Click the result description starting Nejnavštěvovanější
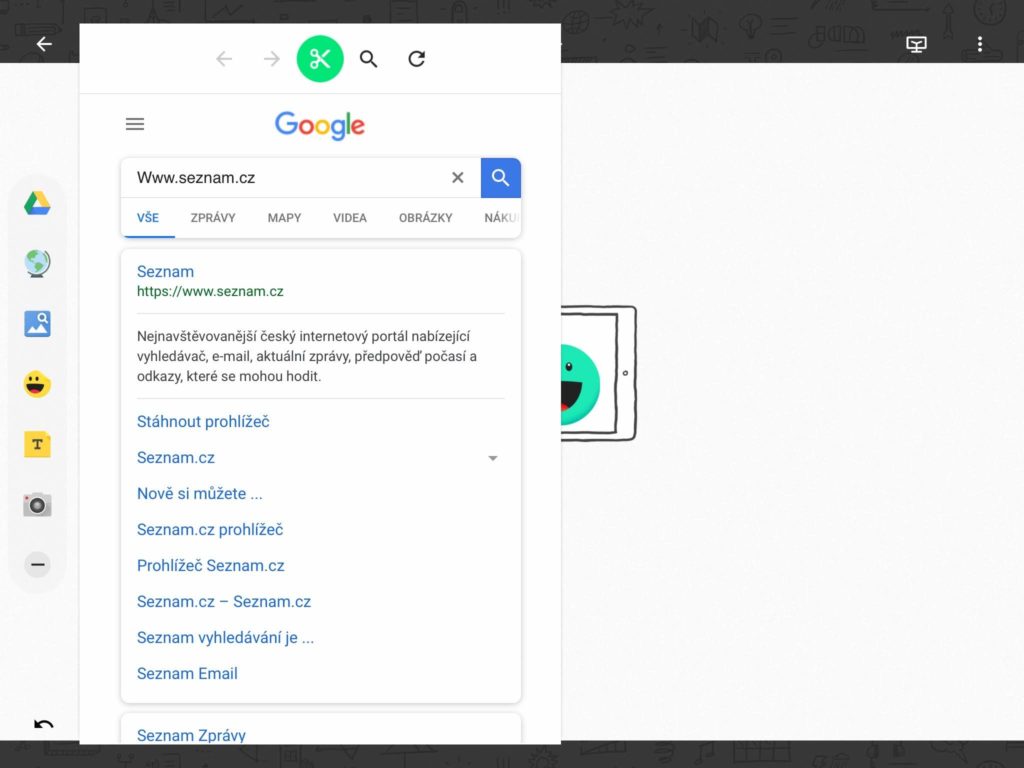Viewport: 1024px width, 768px height. pyautogui.click(x=307, y=357)
